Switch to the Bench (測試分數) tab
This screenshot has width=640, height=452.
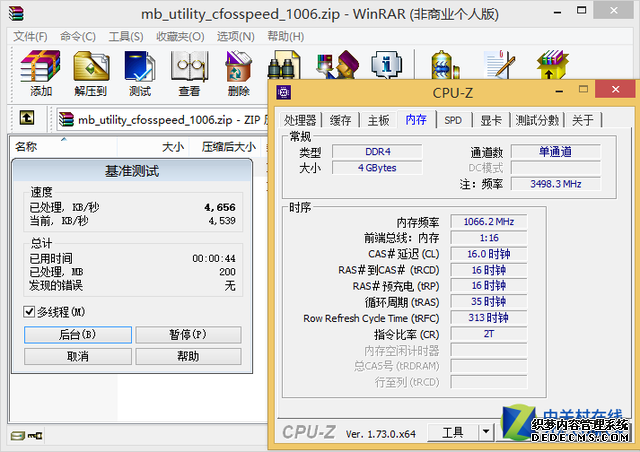point(537,120)
